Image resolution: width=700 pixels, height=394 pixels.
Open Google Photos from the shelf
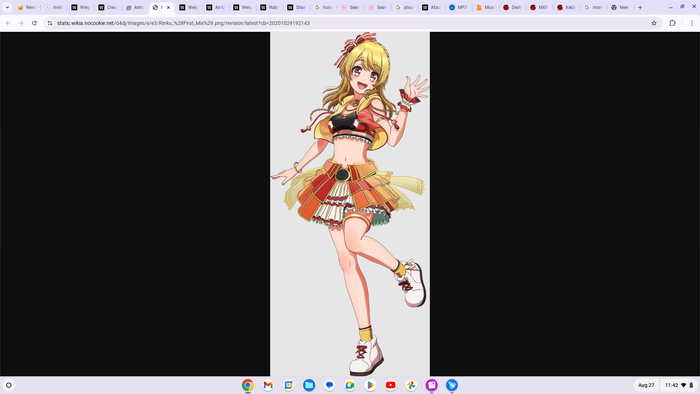pos(411,385)
